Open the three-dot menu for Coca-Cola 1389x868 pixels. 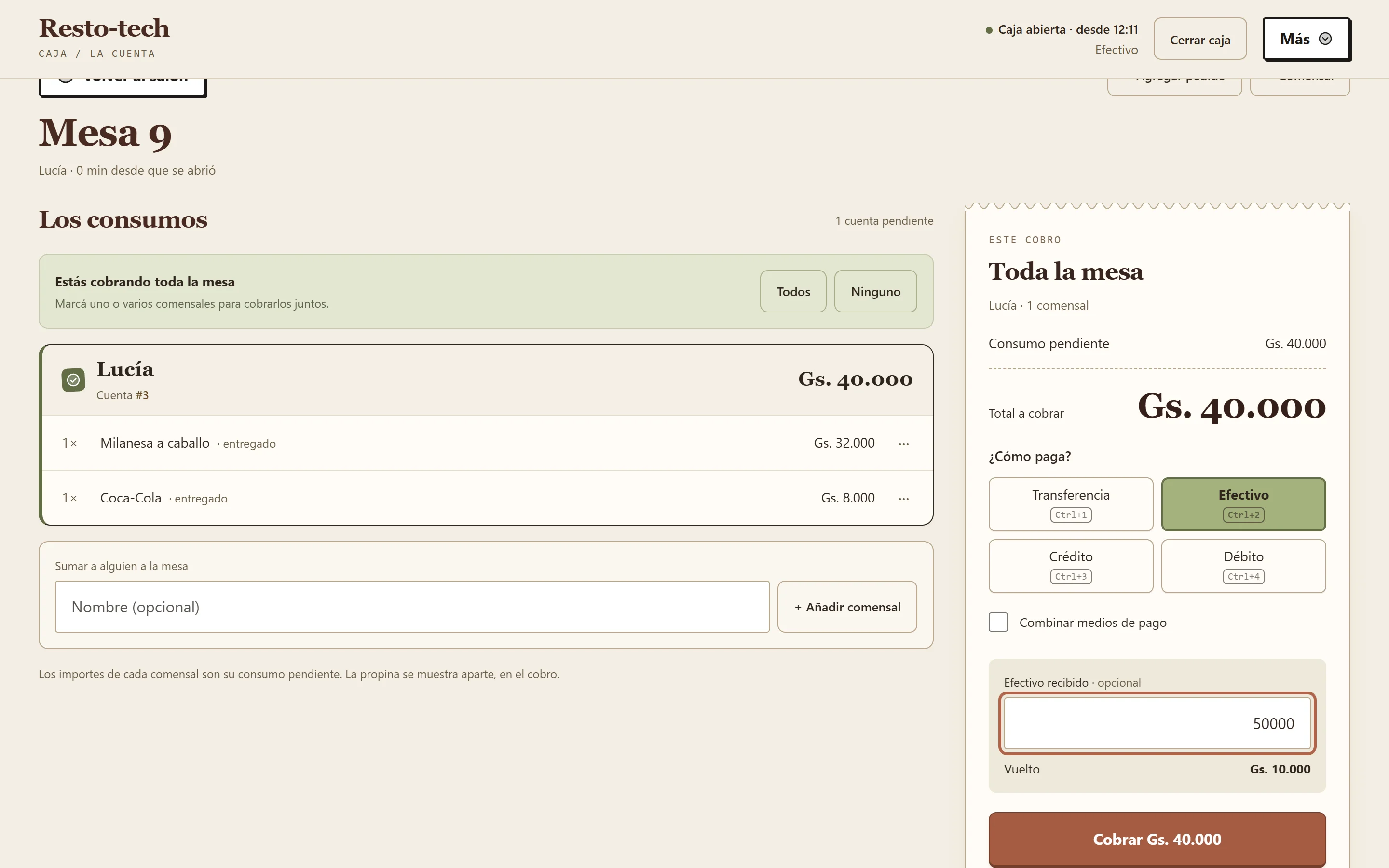tap(903, 498)
